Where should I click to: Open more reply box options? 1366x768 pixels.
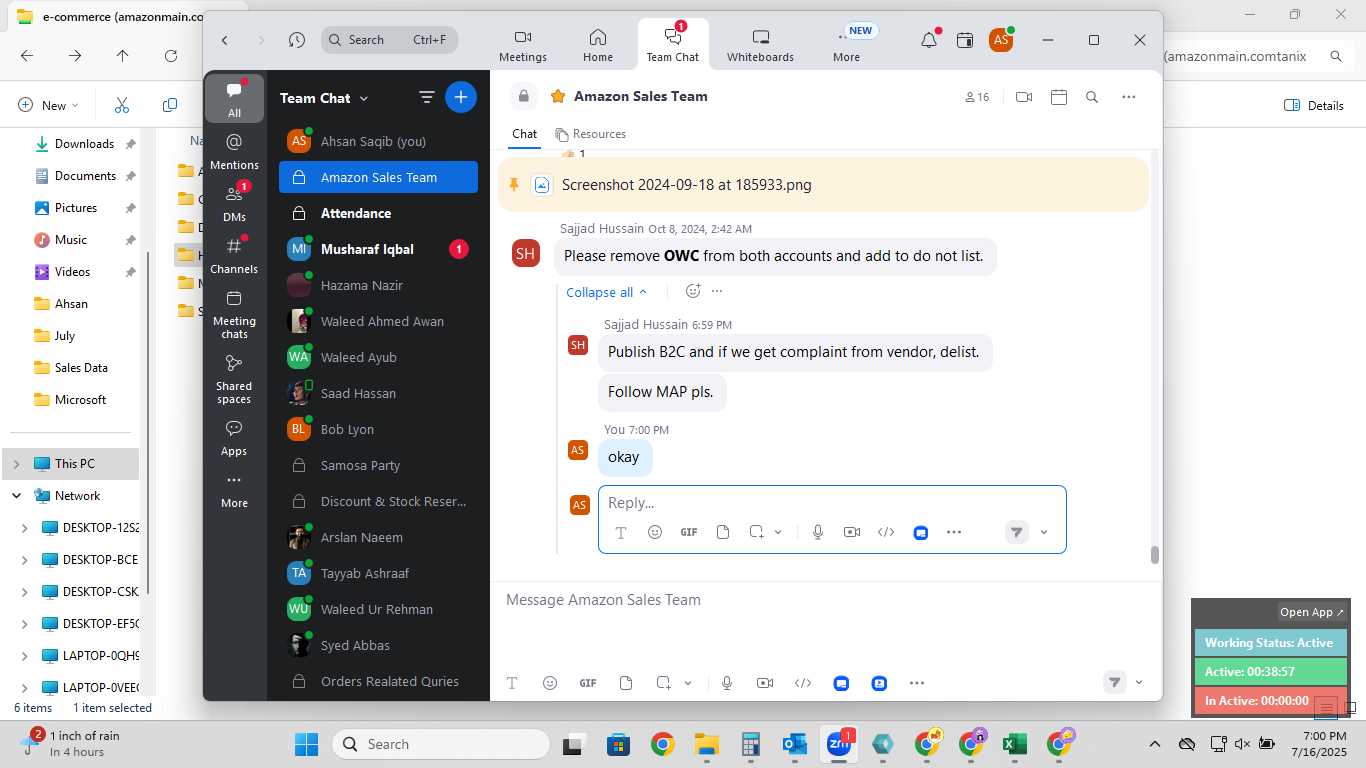pyautogui.click(x=954, y=532)
